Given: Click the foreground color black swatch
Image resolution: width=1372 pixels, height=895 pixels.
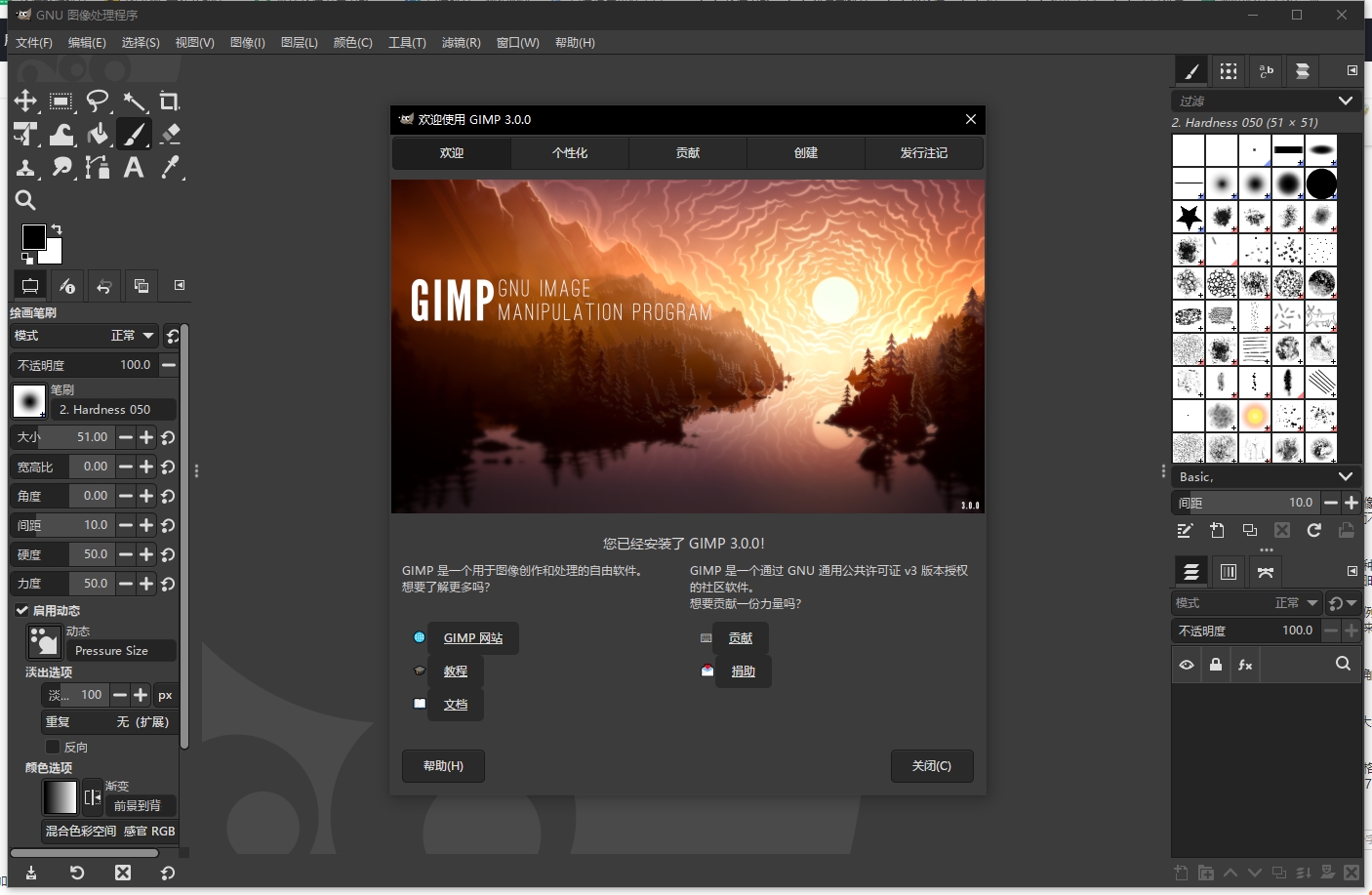Looking at the screenshot, I should (34, 236).
